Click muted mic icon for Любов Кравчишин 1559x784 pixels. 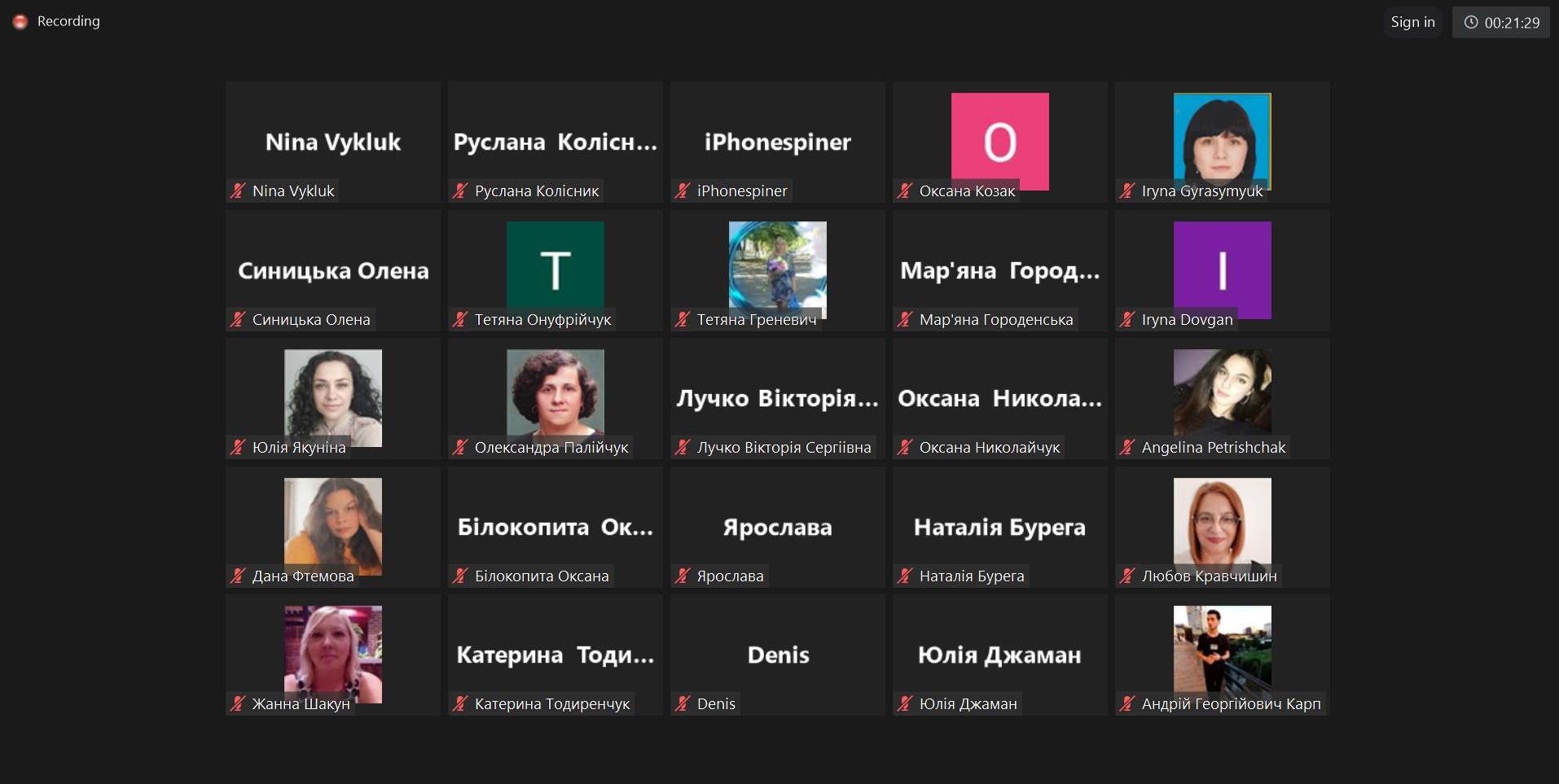1126,576
